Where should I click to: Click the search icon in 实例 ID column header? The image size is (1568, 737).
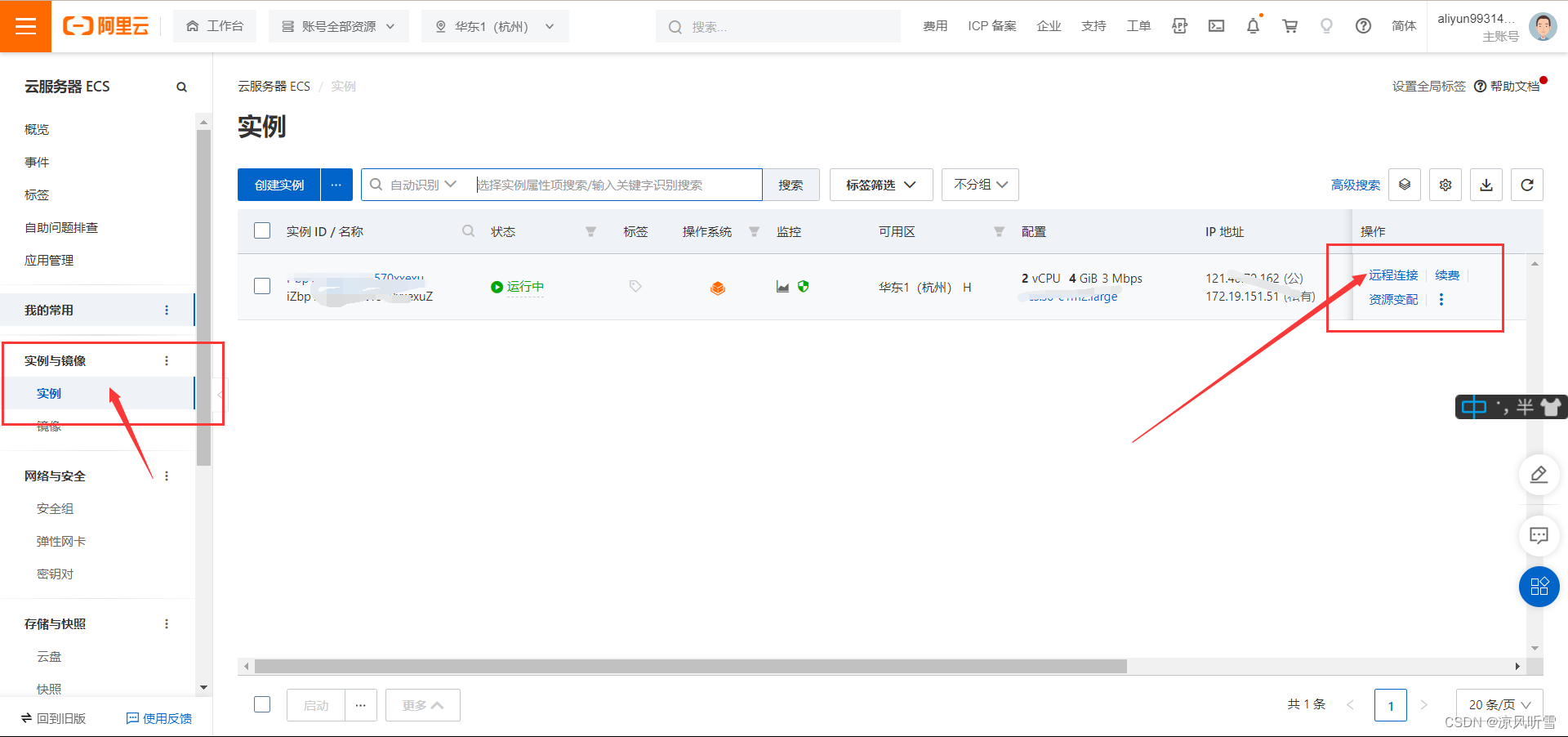click(468, 231)
